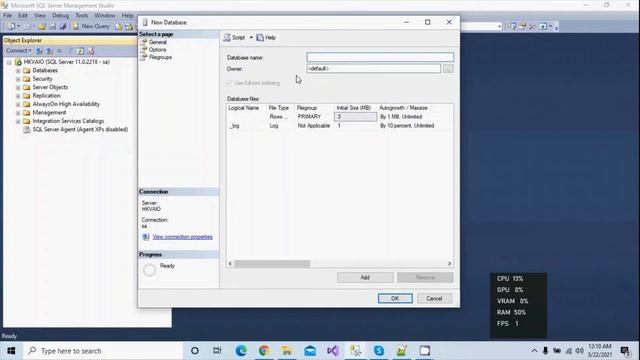Open the Edit menu

[x=22, y=15]
